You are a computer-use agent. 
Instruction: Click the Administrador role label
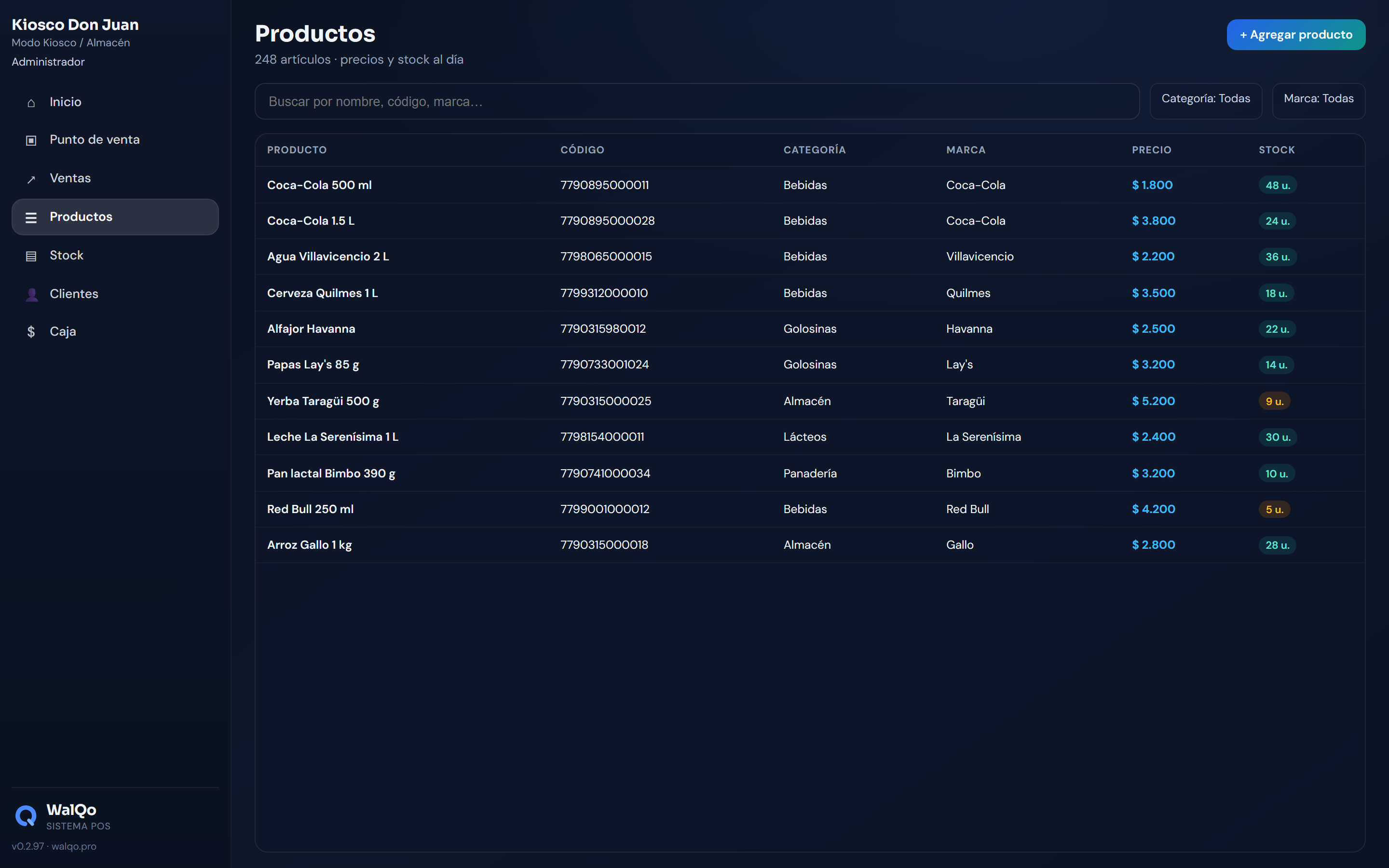click(x=48, y=61)
